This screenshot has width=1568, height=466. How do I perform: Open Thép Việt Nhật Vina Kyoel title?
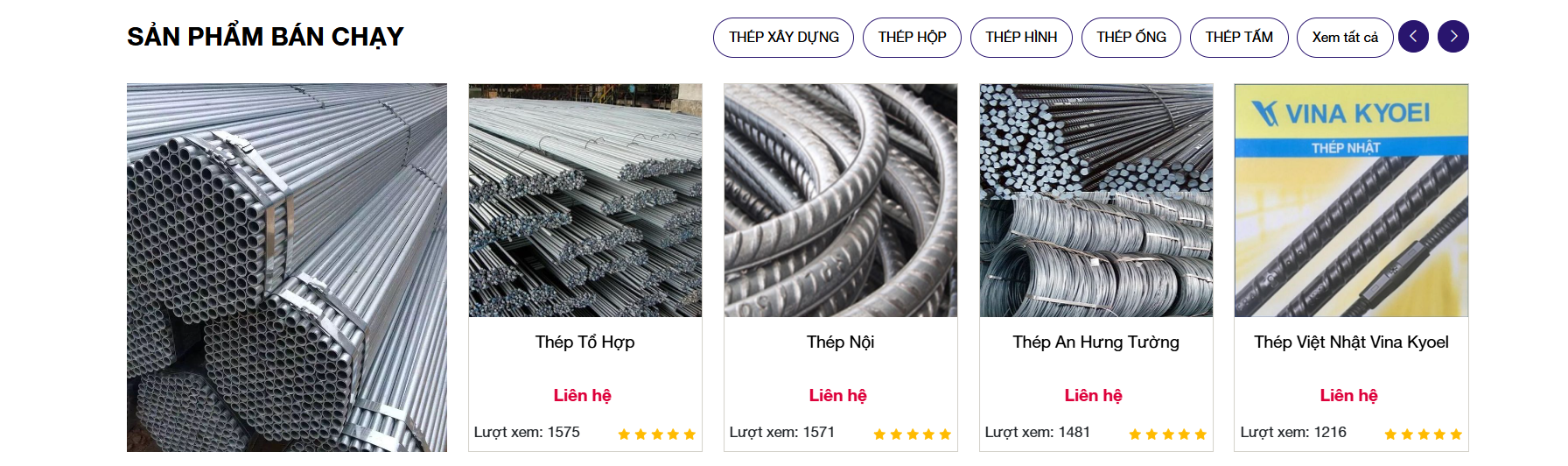1351,342
